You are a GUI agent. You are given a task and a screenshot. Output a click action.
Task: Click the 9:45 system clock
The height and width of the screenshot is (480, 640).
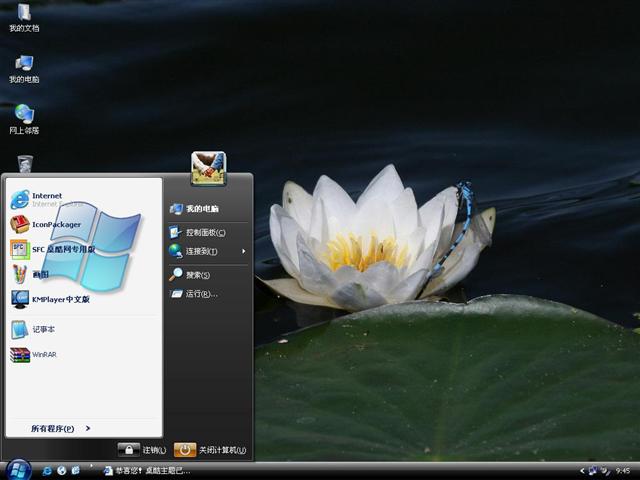[x=623, y=471]
